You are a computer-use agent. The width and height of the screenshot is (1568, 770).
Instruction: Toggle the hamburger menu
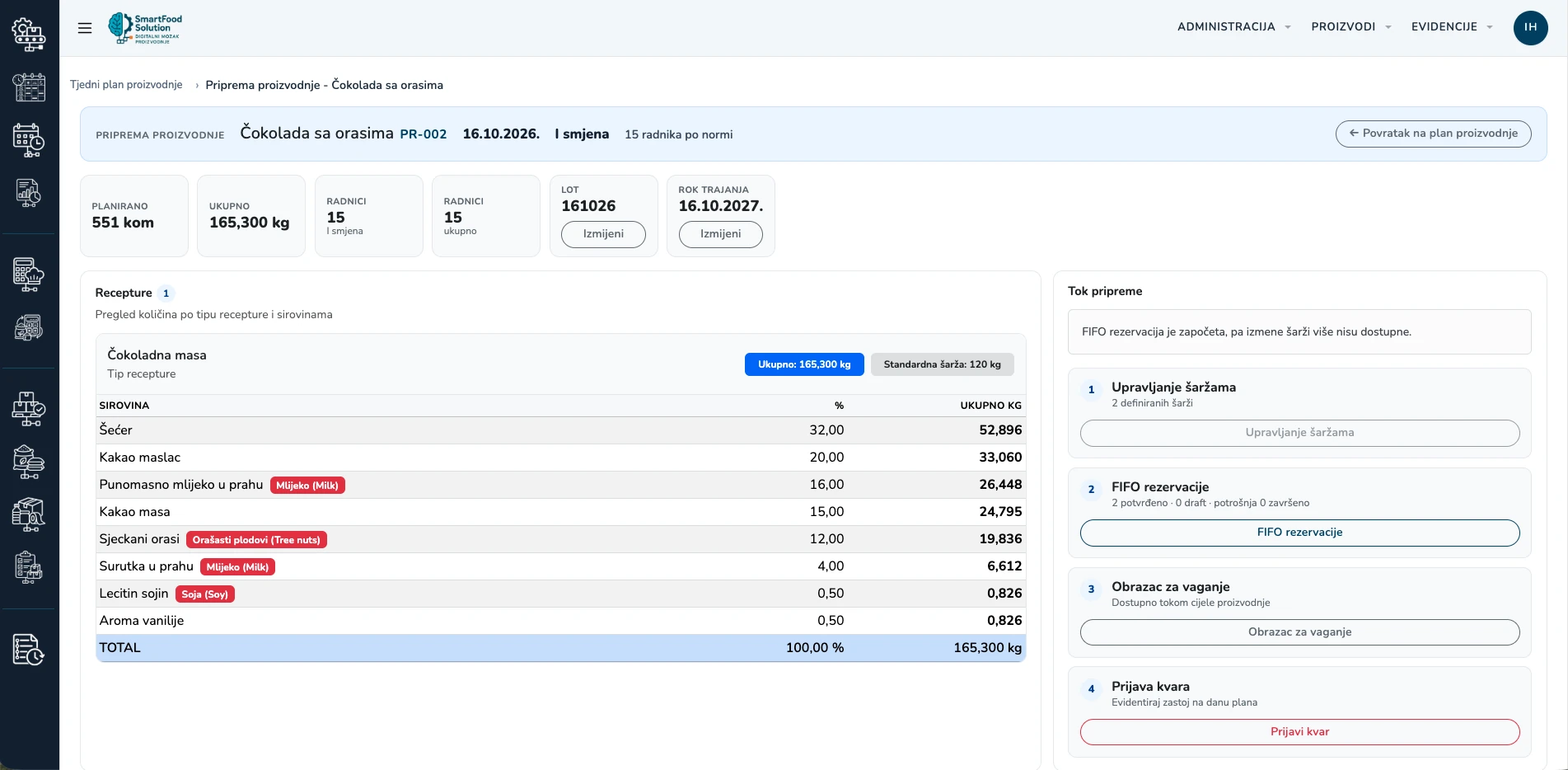coord(85,28)
